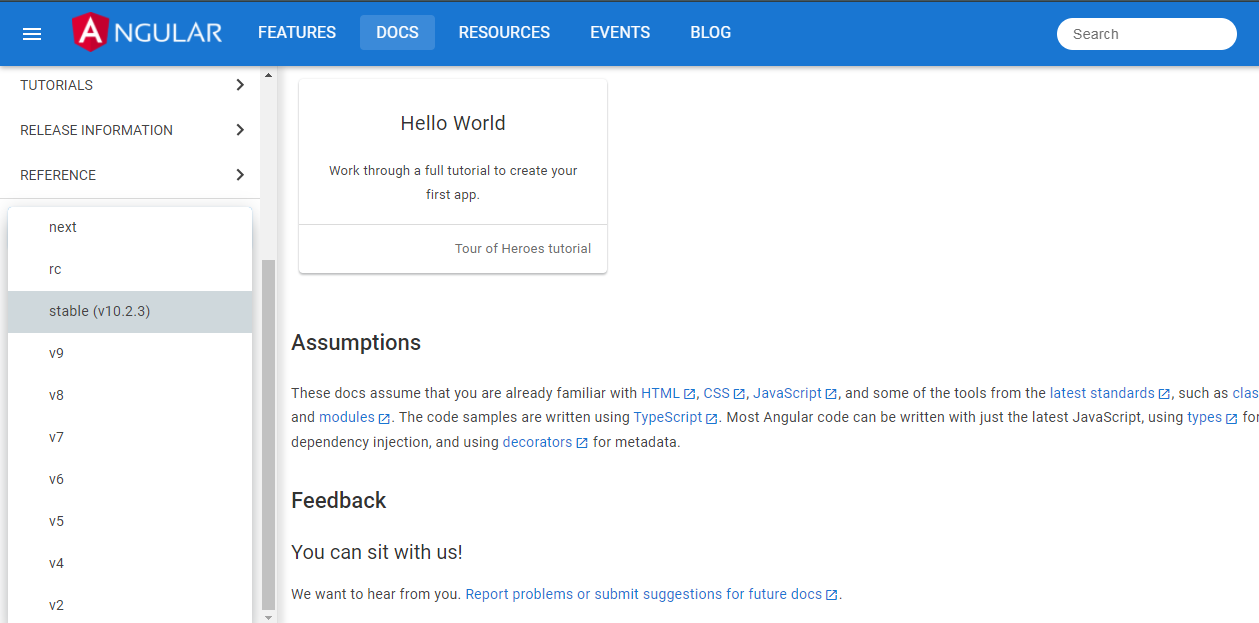Select the TUTORIALS sidebar section

click(130, 85)
